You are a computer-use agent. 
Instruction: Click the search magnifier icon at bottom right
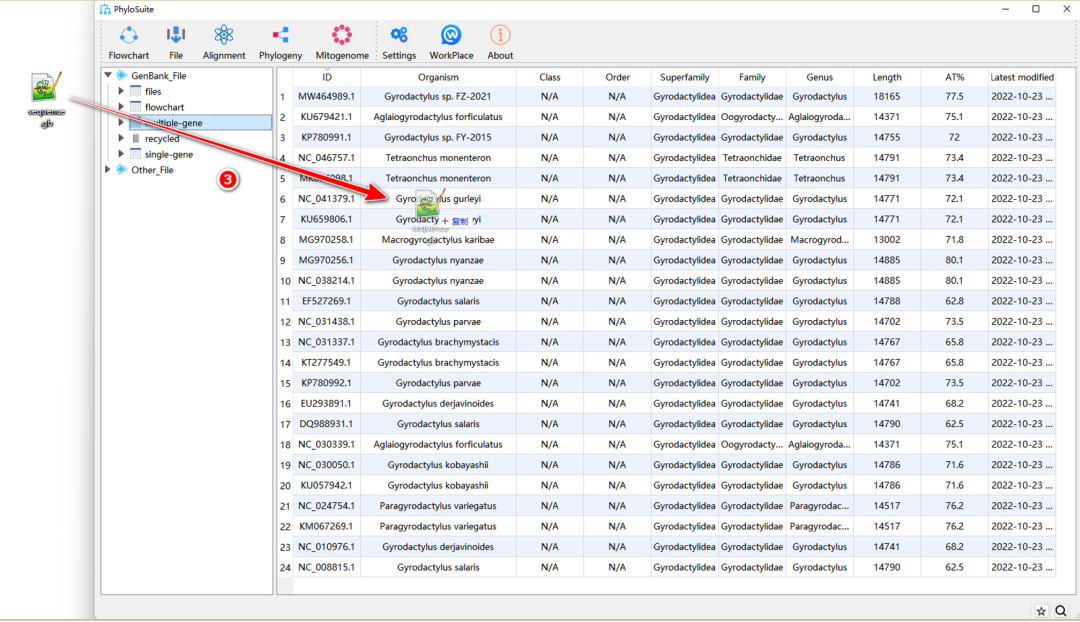(1061, 610)
